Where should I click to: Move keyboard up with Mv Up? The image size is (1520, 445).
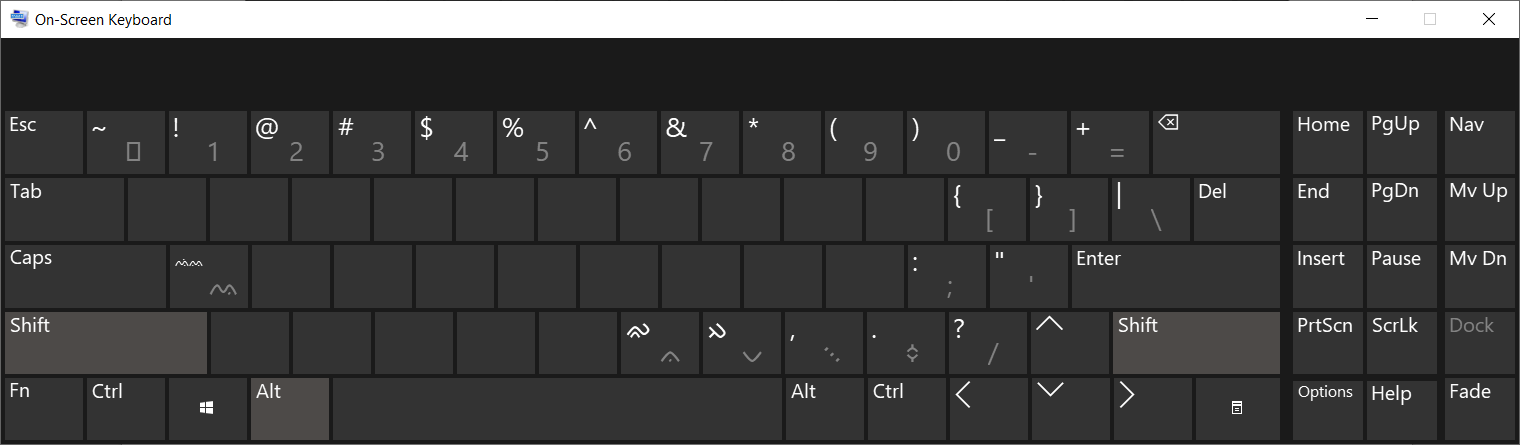(x=1479, y=209)
